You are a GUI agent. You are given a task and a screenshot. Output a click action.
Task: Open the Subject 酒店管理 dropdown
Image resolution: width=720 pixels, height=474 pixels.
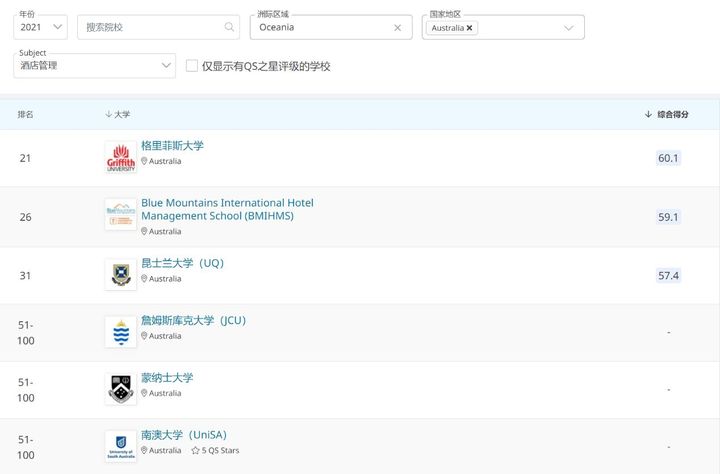coord(95,66)
